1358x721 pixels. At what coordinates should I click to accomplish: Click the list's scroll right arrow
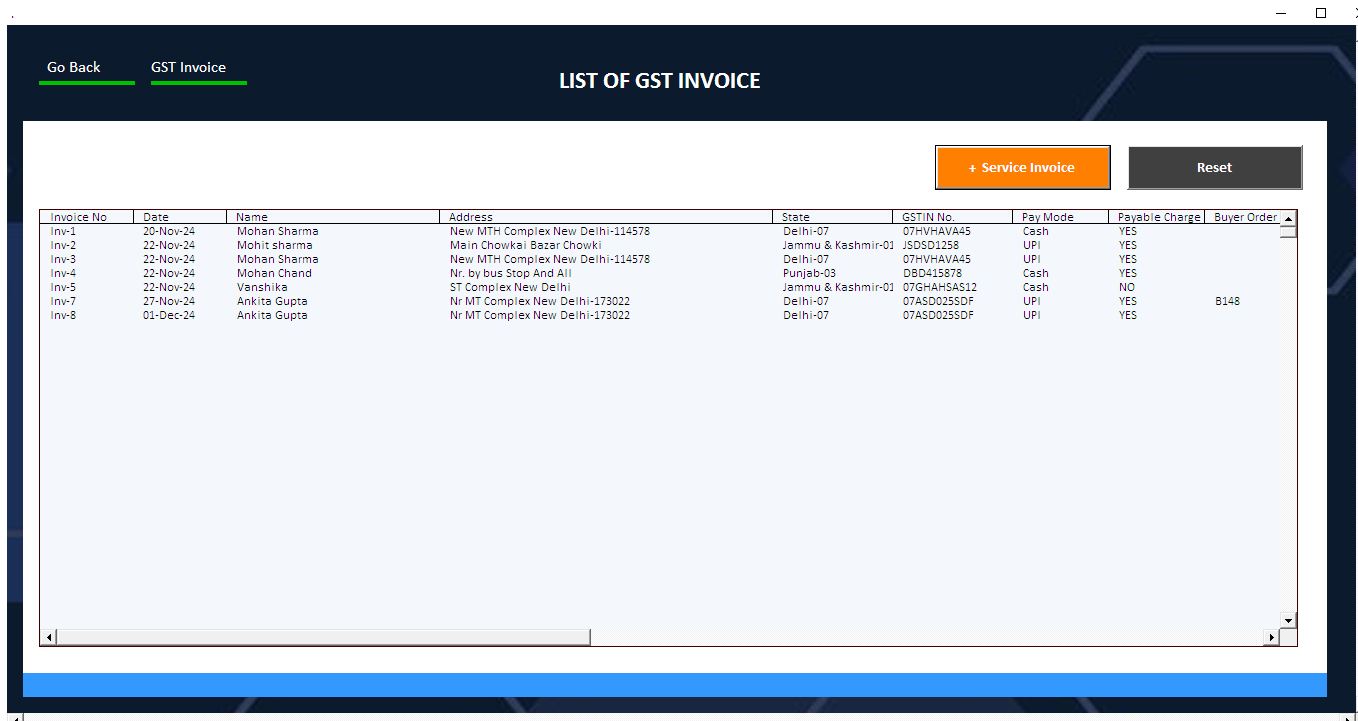[x=1272, y=637]
